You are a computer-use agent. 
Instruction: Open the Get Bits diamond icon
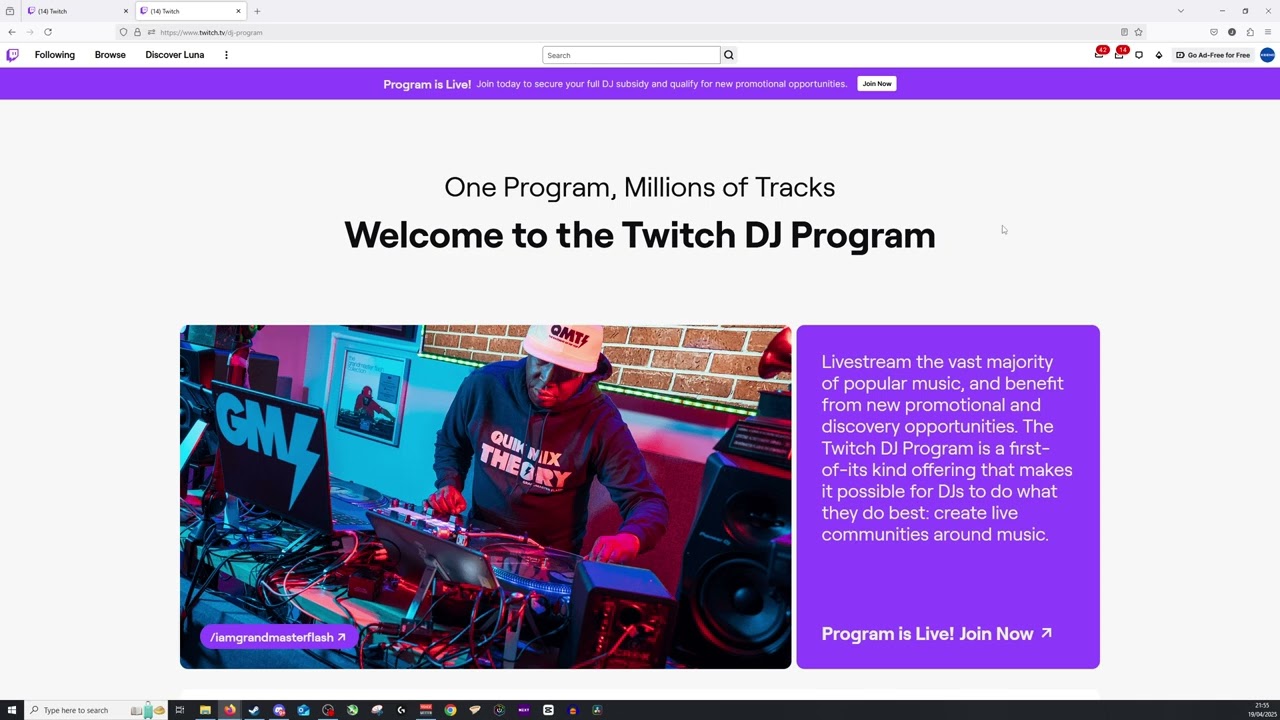click(1159, 55)
